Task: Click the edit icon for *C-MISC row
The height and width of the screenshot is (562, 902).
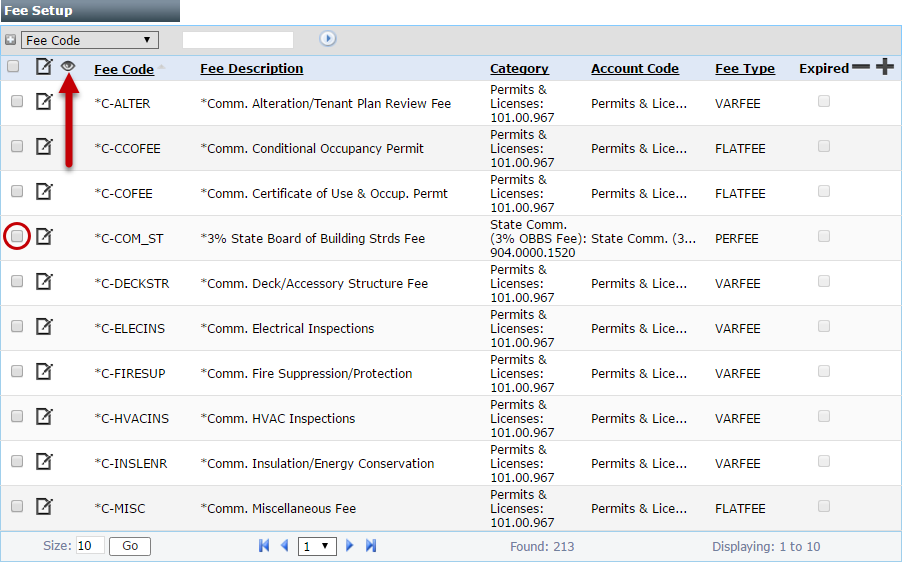Action: [44, 506]
